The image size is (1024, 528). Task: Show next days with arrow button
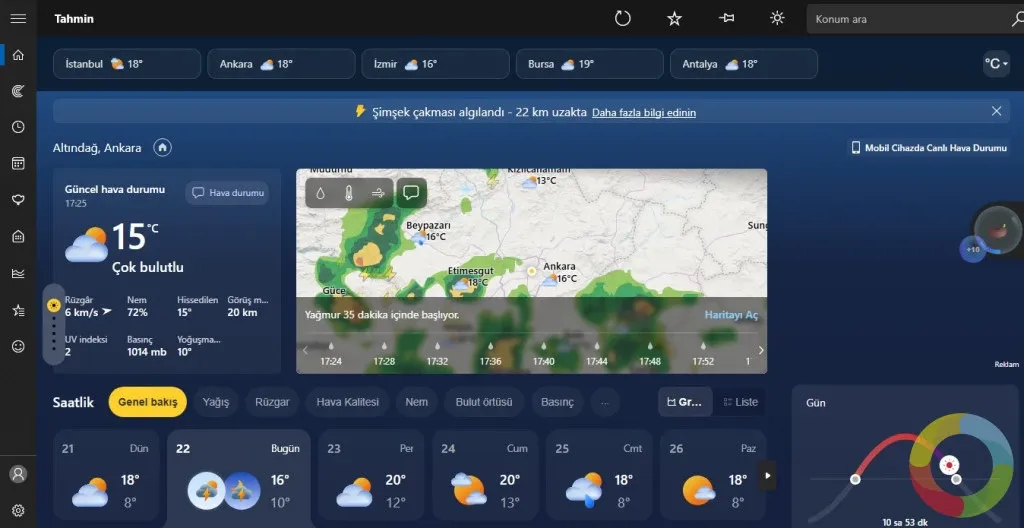[x=767, y=476]
